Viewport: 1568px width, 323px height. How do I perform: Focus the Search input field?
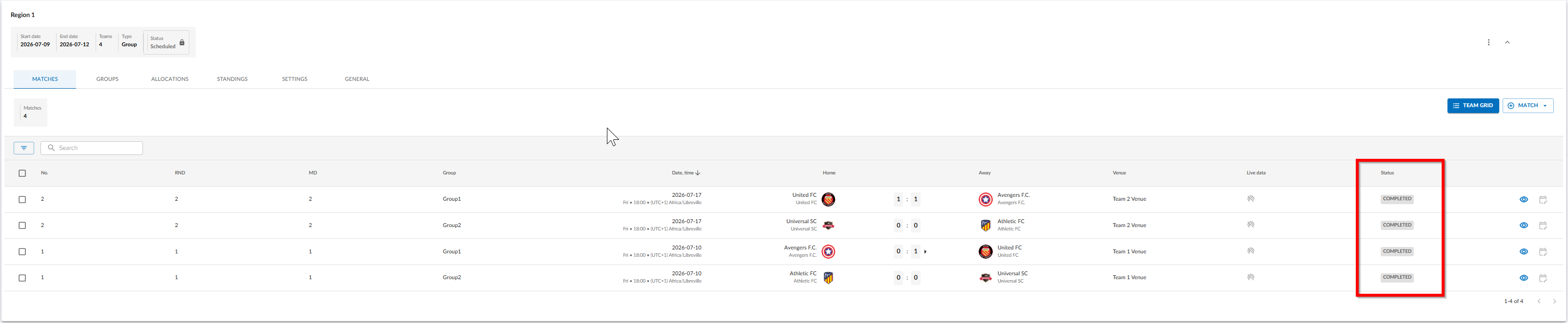click(x=92, y=148)
